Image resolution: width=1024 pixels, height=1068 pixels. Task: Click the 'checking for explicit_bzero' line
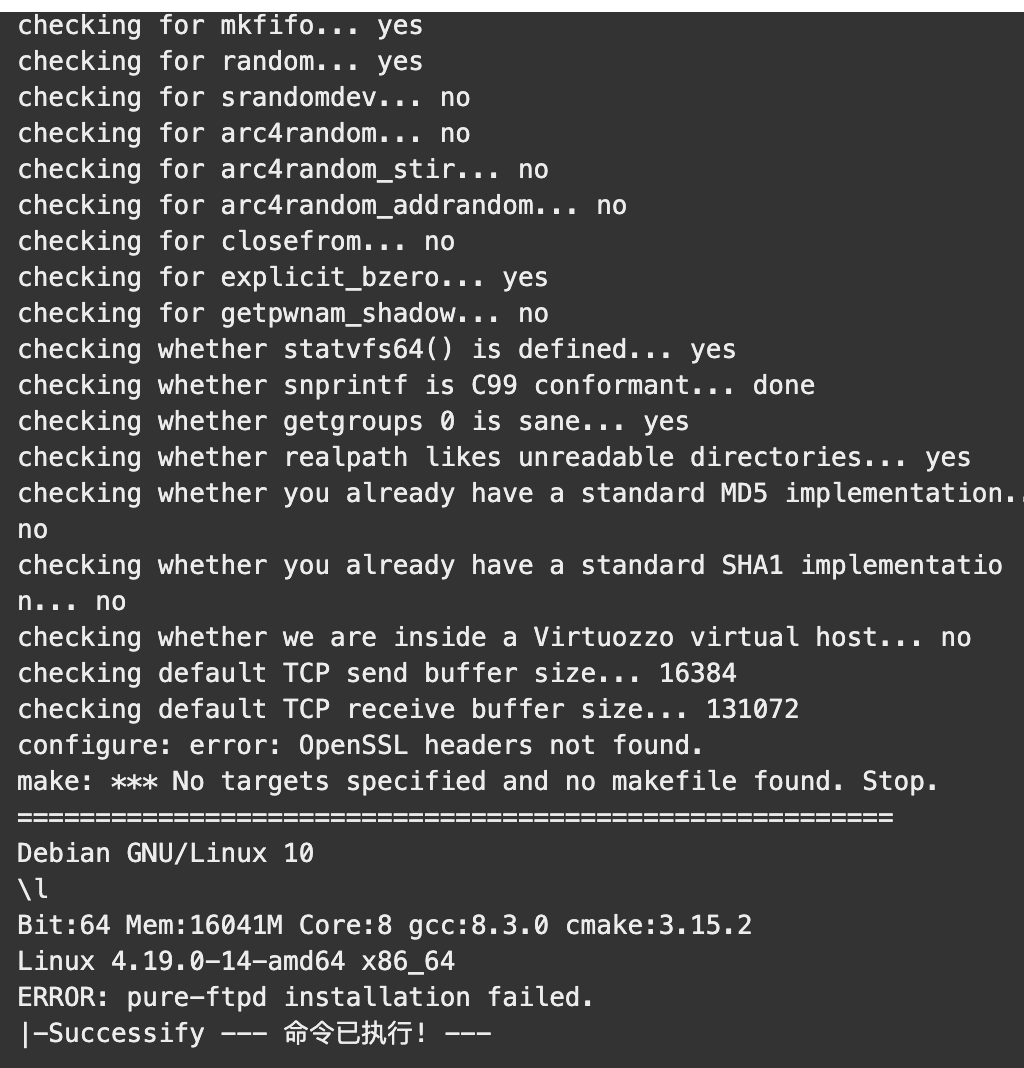[x=283, y=277]
